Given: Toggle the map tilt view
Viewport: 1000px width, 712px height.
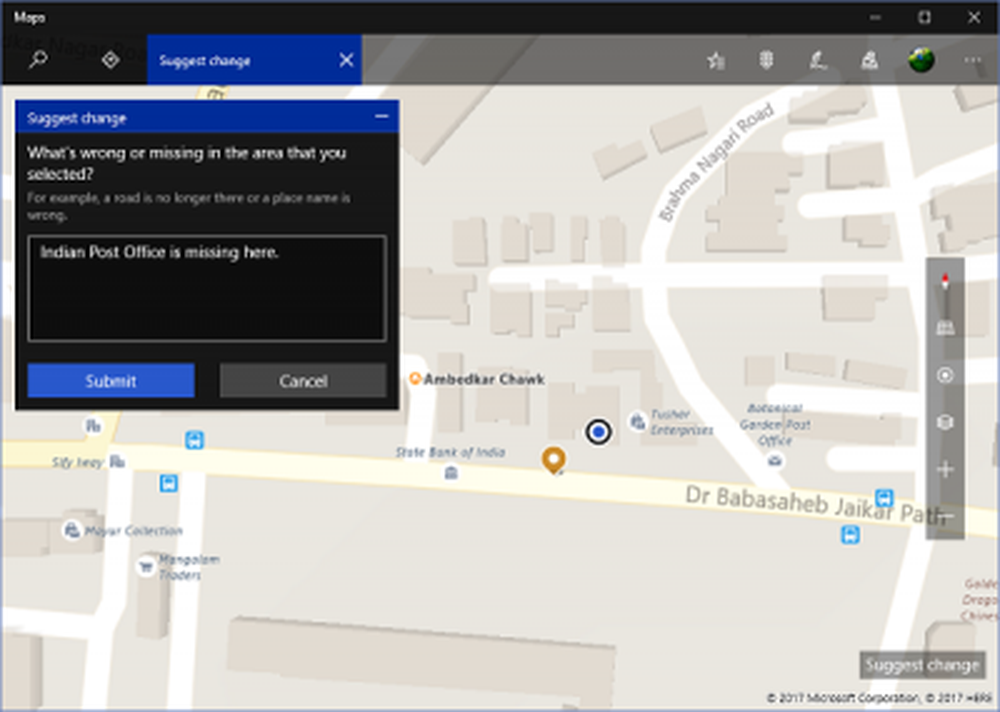Looking at the screenshot, I should point(945,328).
